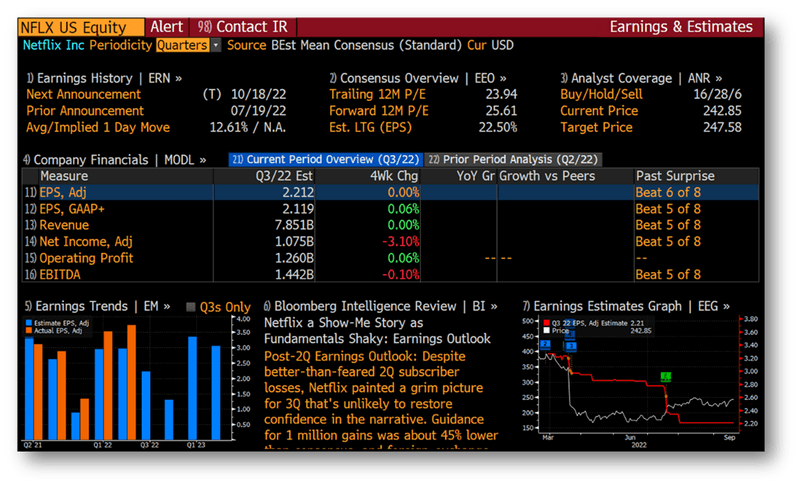
Task: Click the blue marker 3 on estimates graph
Action: (571, 346)
